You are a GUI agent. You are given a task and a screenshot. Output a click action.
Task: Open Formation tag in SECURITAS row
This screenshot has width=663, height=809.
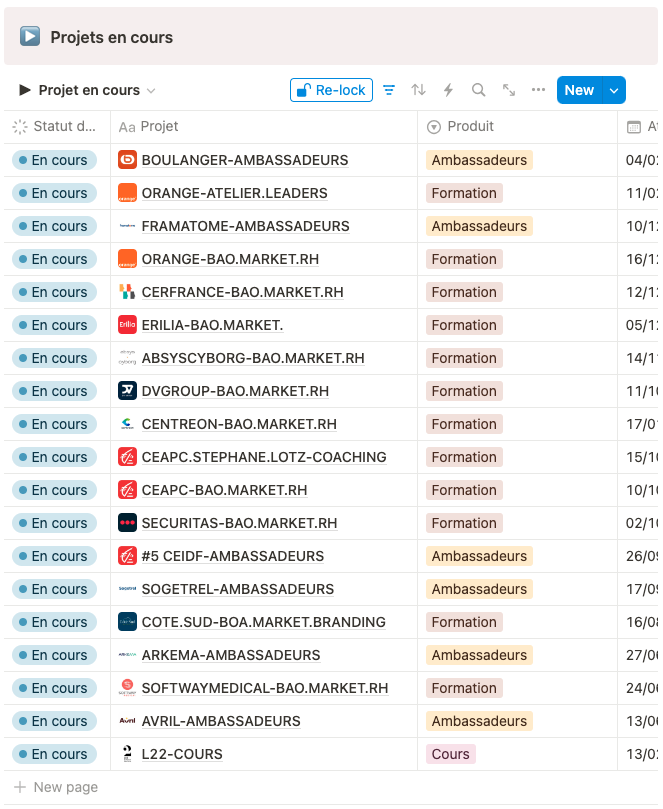click(x=464, y=523)
